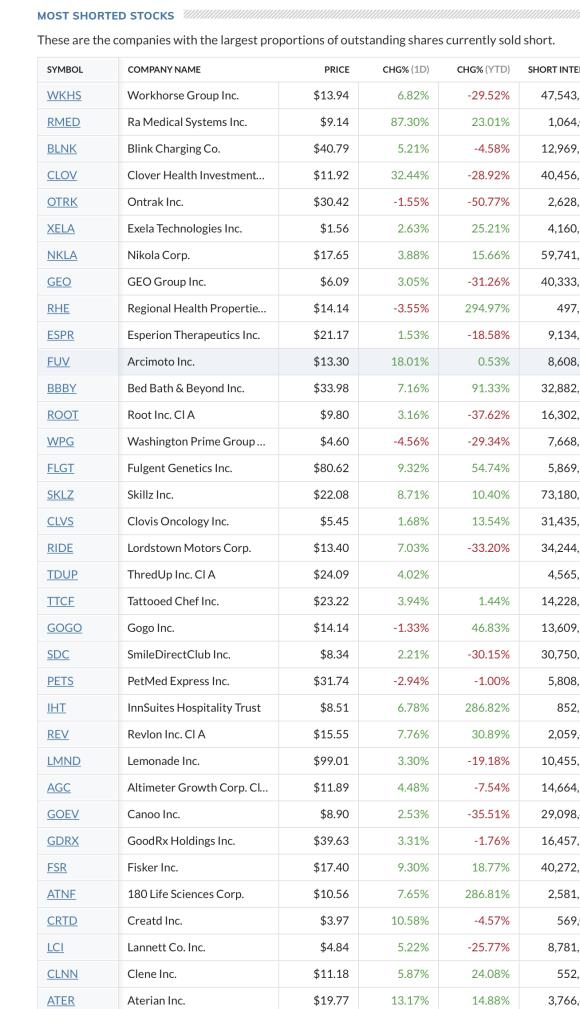This screenshot has height=1009, width=580.
Task: Open the FSR stock symbol
Action: pos(57,867)
